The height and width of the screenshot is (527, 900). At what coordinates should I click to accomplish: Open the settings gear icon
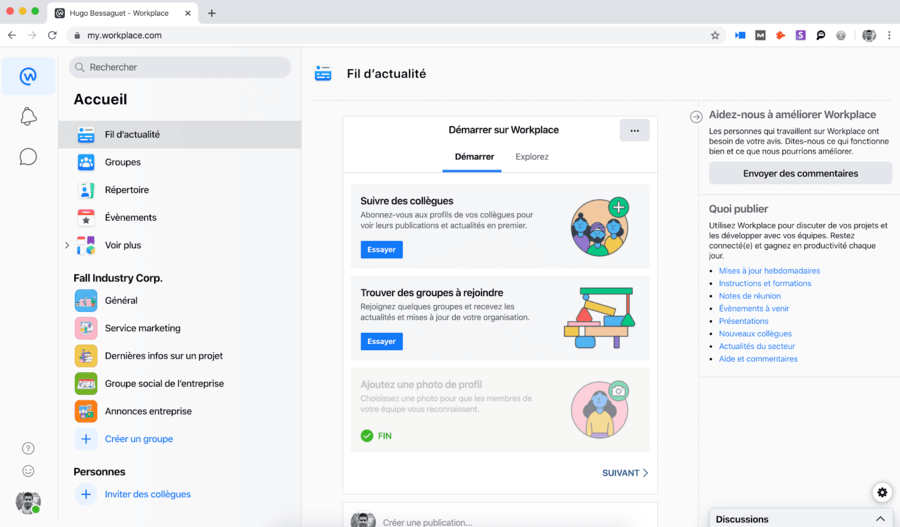click(x=881, y=492)
